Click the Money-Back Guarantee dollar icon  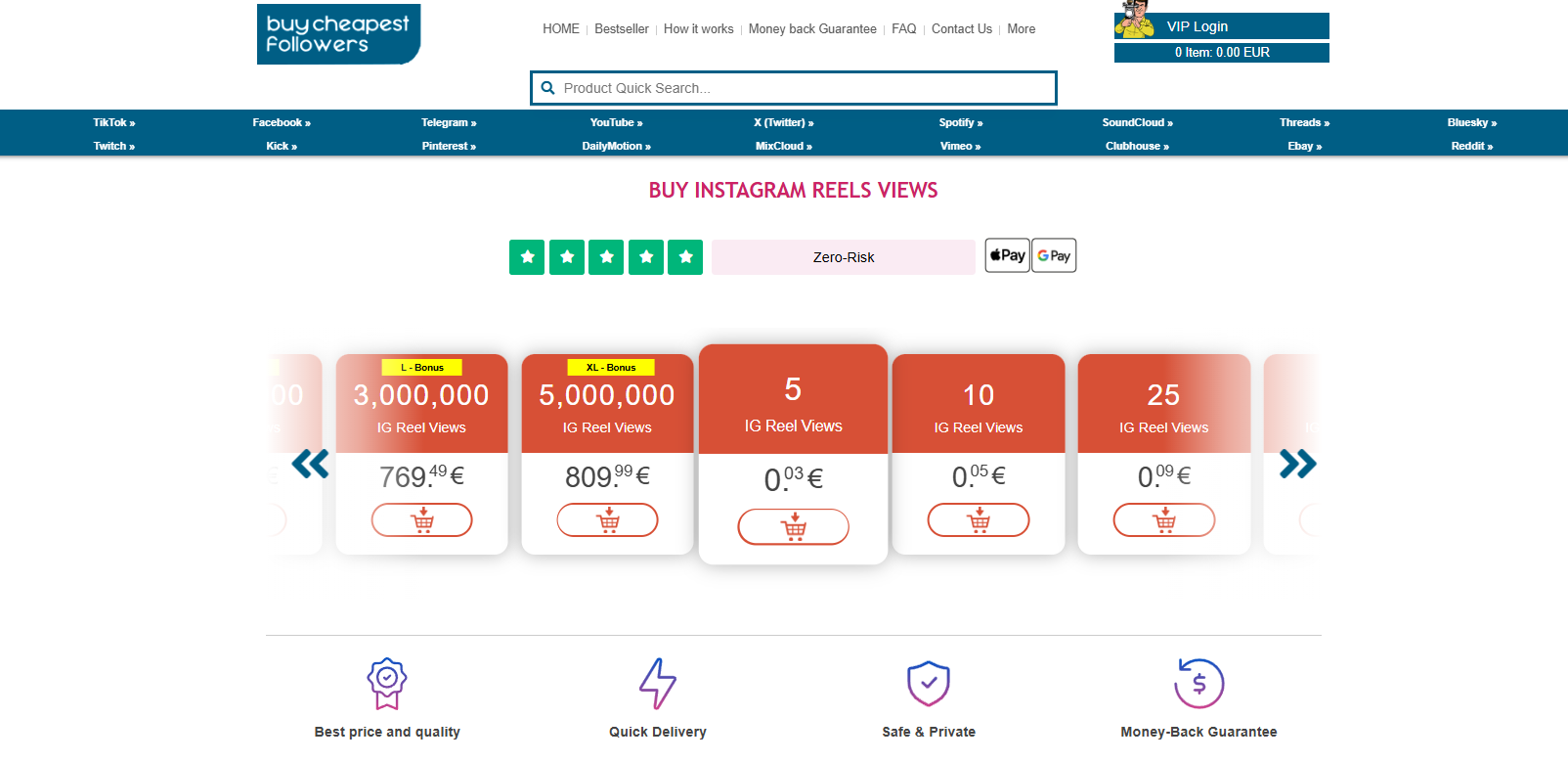tap(1199, 684)
